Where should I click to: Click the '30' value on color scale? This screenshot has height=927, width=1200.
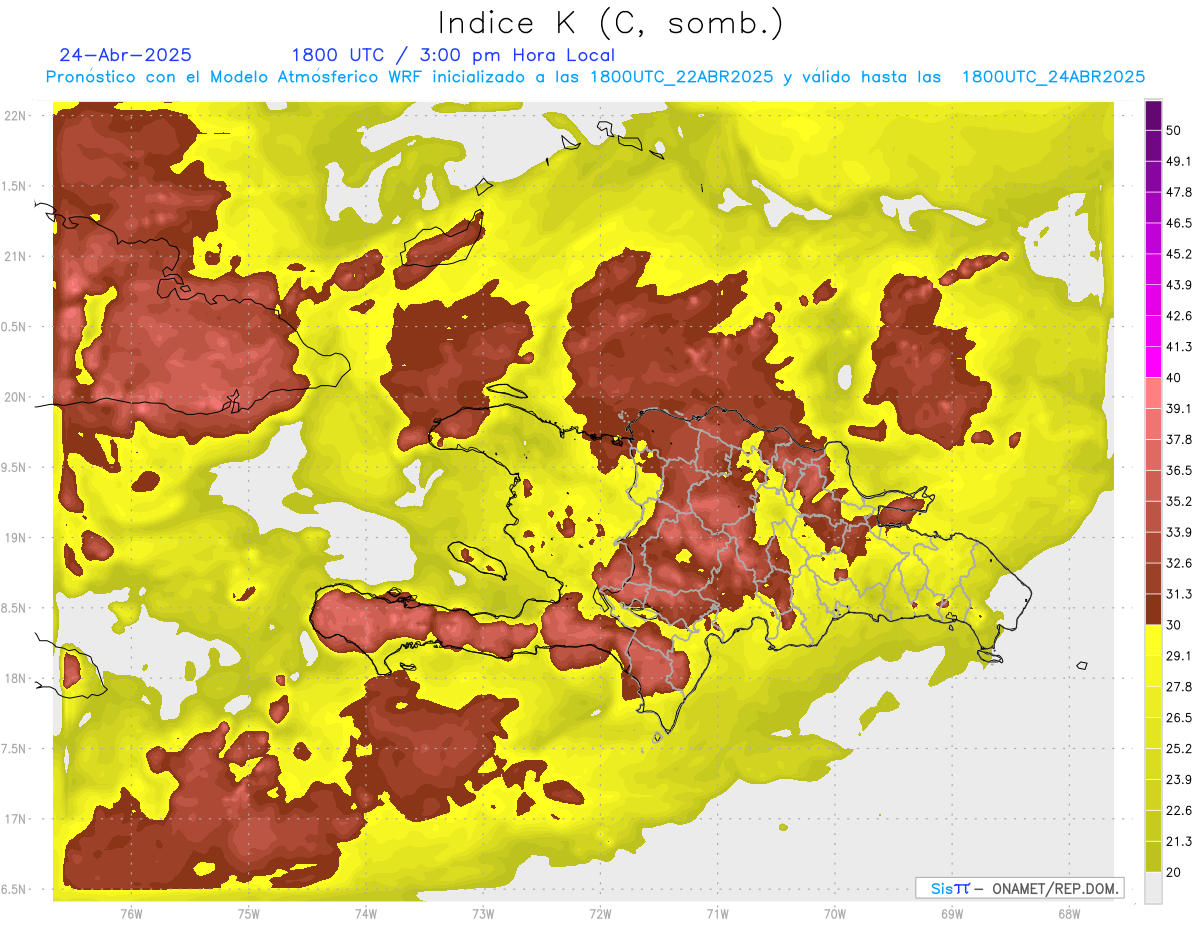[x=1175, y=625]
